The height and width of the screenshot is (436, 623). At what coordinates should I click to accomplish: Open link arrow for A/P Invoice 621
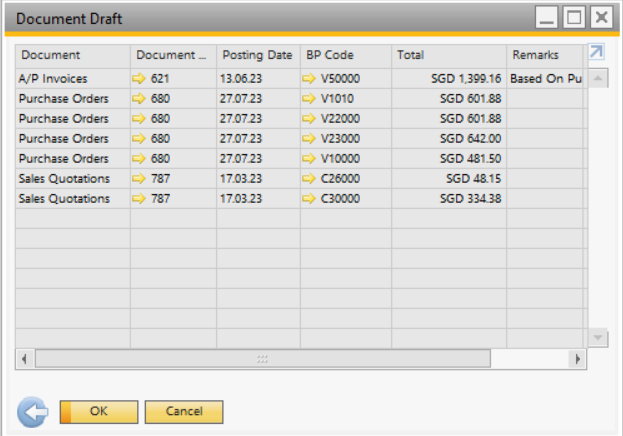[x=139, y=79]
